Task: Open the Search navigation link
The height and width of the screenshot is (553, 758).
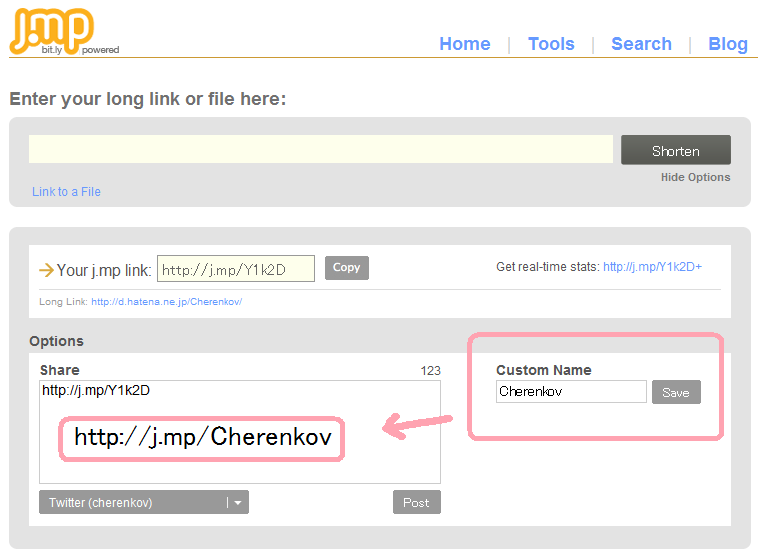Action: [641, 44]
